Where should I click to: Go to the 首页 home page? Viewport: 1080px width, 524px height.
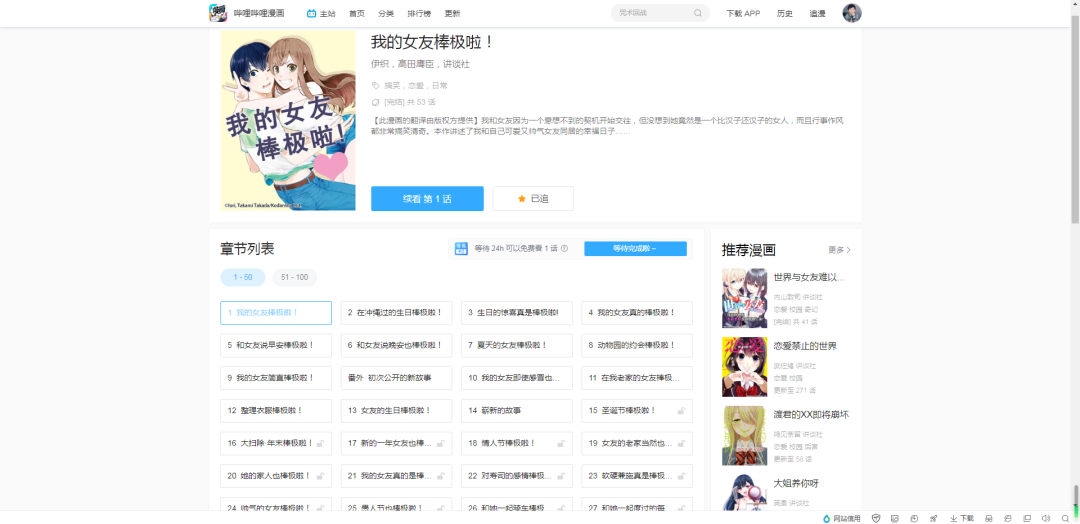click(357, 13)
